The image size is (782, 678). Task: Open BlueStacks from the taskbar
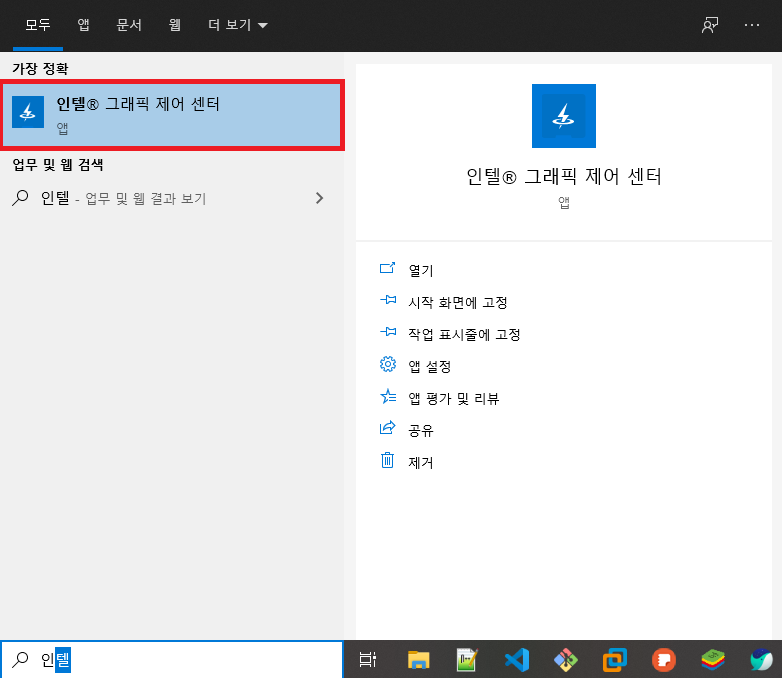click(713, 660)
